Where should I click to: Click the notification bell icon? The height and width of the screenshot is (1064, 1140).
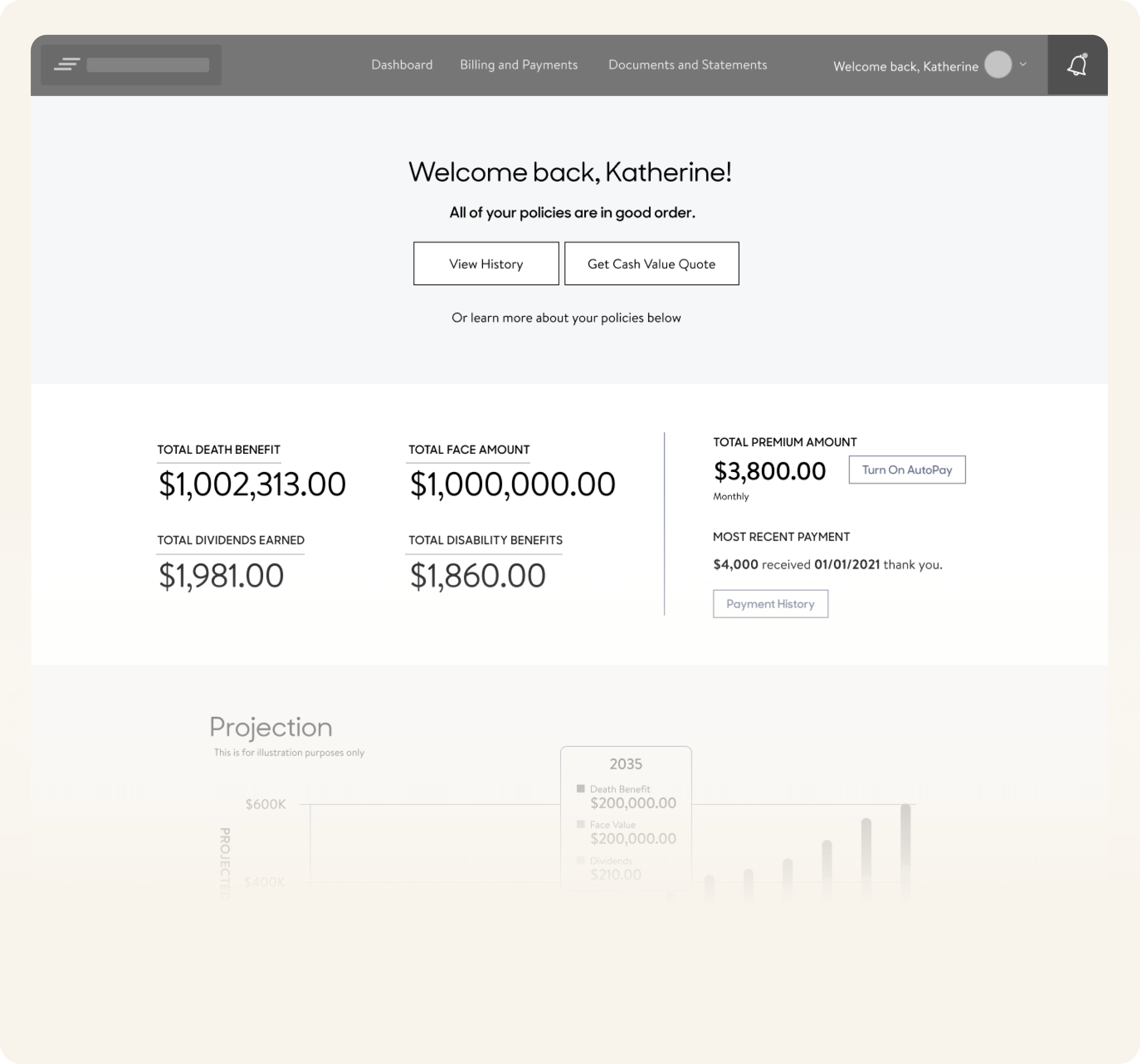(x=1077, y=65)
